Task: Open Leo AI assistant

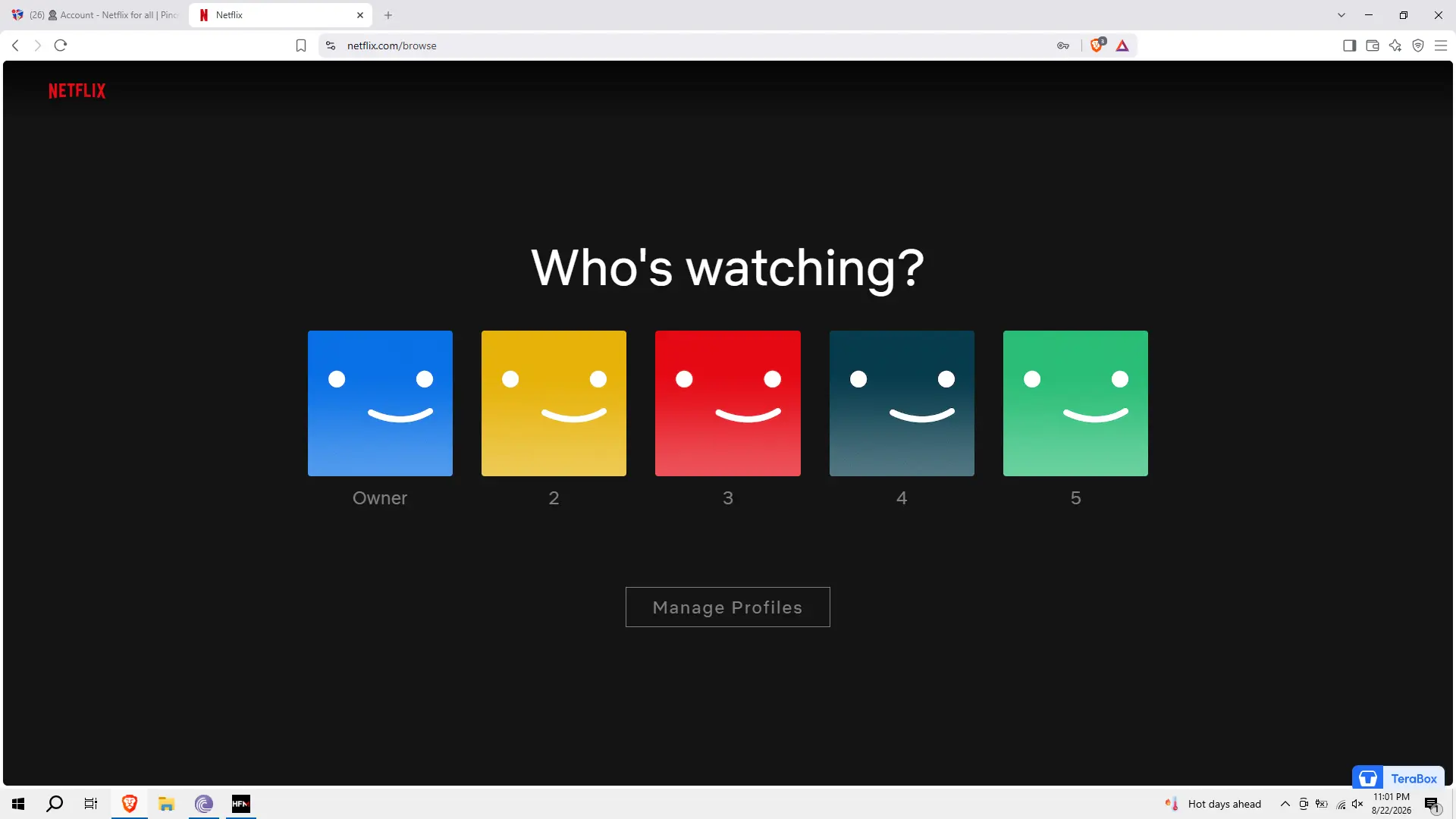Action: click(x=1395, y=45)
